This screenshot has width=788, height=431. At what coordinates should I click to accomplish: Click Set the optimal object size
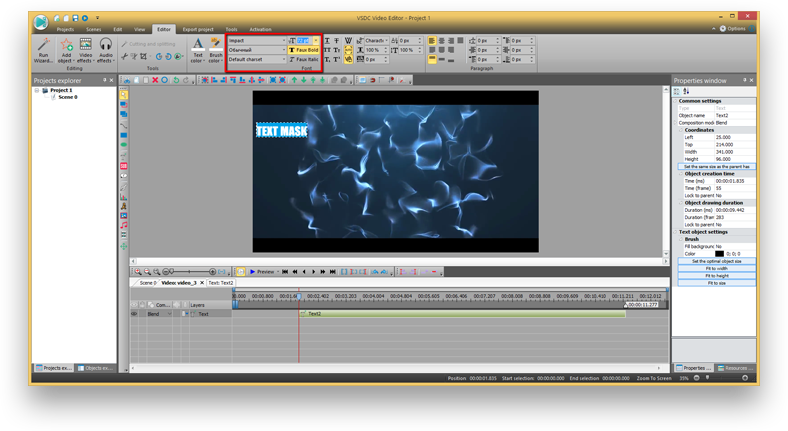(716, 261)
